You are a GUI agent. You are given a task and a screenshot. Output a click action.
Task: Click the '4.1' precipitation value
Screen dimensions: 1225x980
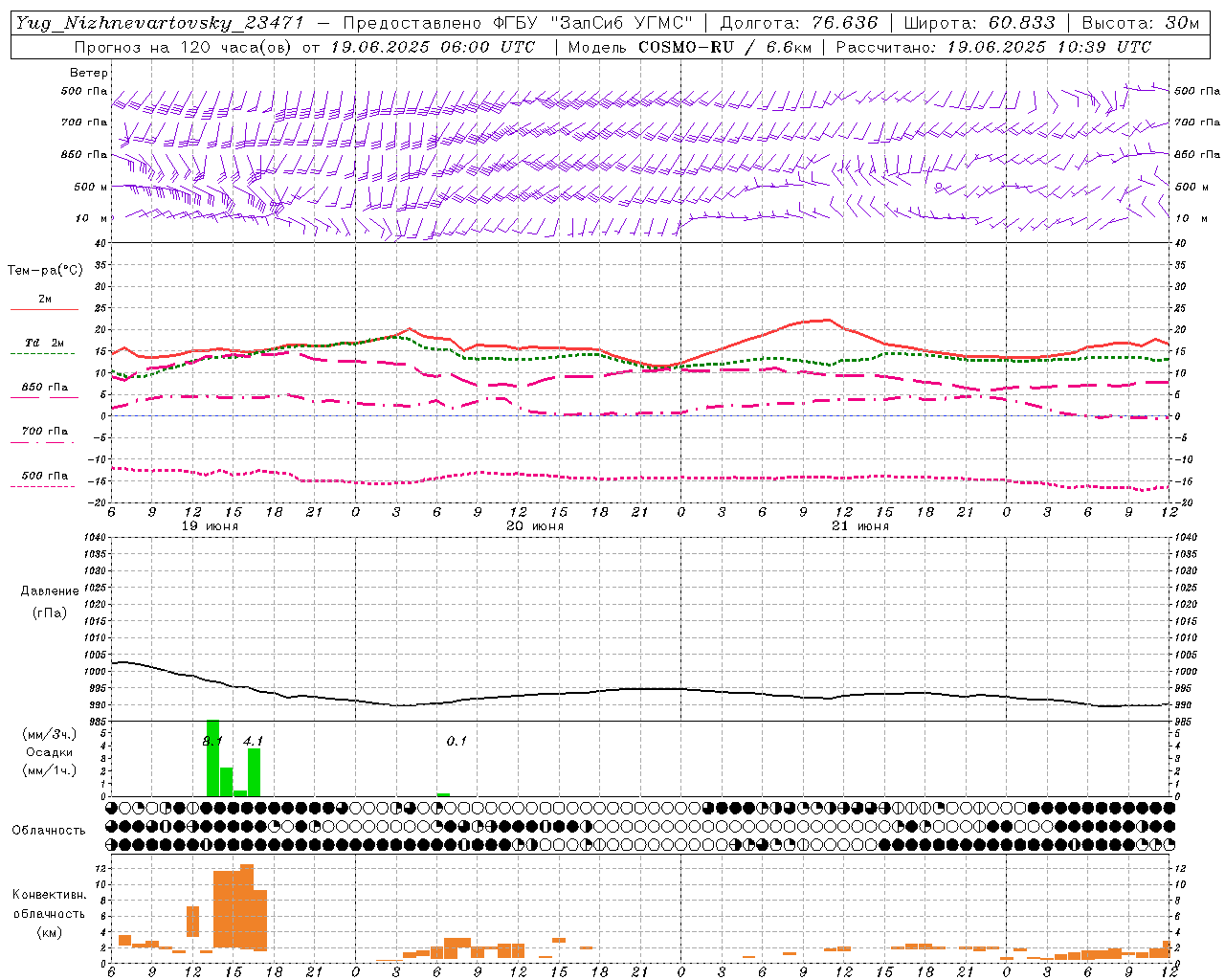tap(253, 741)
